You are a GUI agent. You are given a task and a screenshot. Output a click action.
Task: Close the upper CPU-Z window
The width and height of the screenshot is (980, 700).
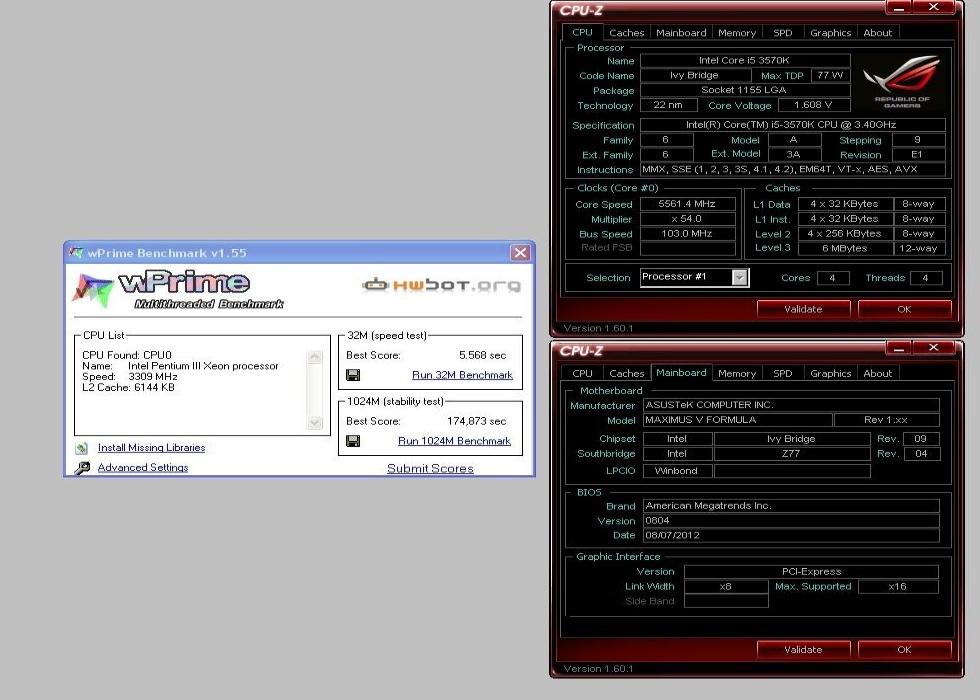coord(934,8)
